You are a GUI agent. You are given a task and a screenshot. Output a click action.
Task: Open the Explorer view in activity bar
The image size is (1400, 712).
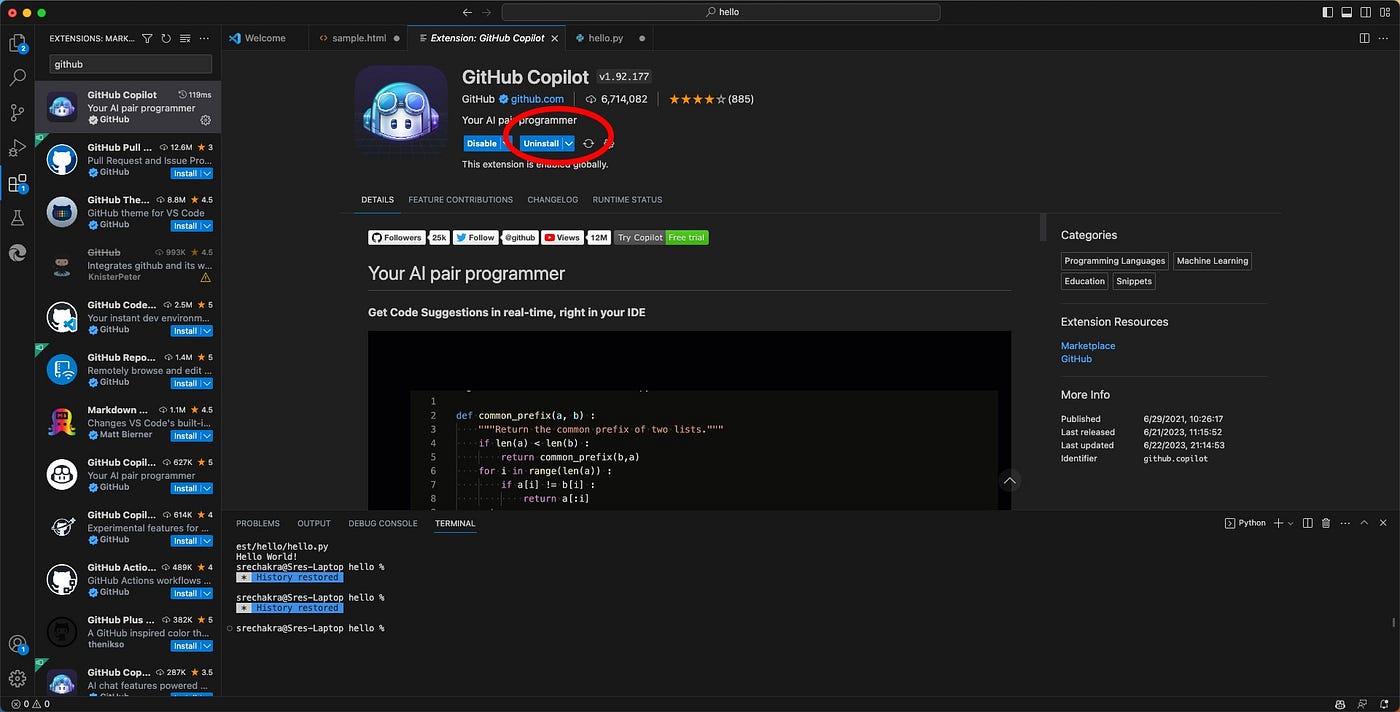[17, 43]
